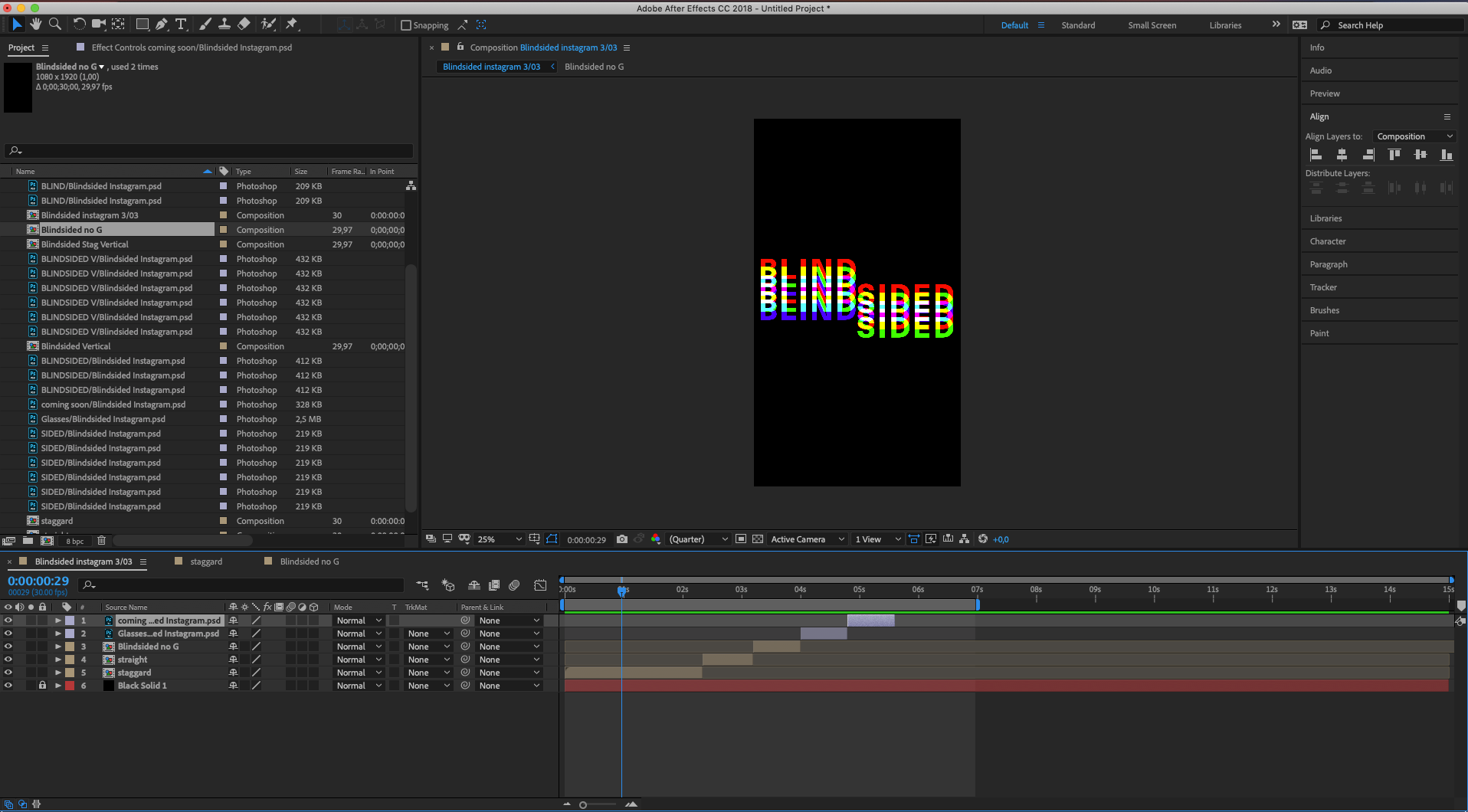Open the 25% magnification dropdown
1468x812 pixels.
[x=500, y=539]
